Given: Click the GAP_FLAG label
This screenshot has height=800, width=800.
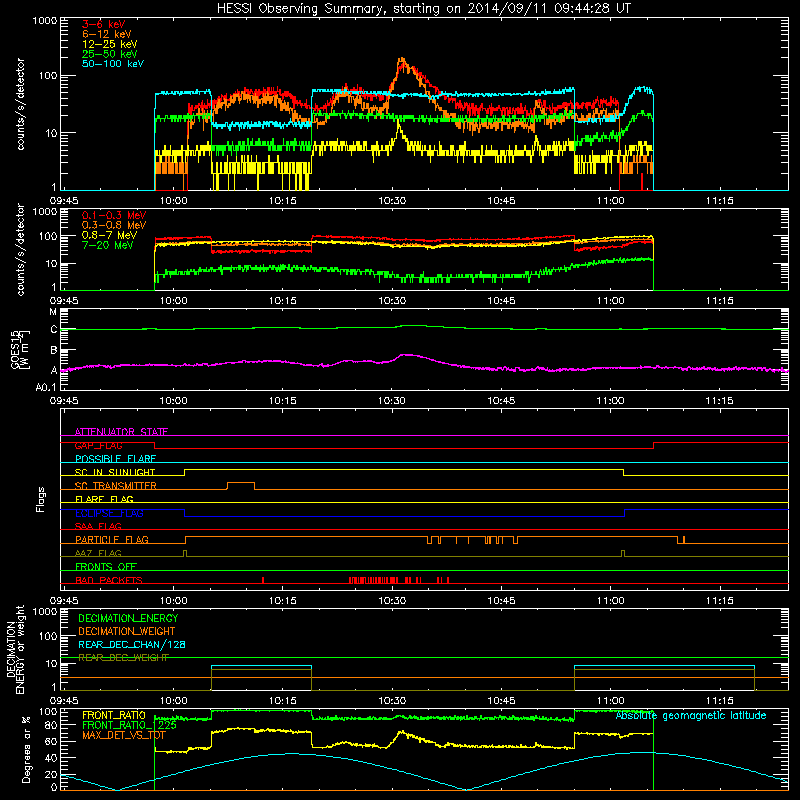Looking at the screenshot, I should point(98,445).
